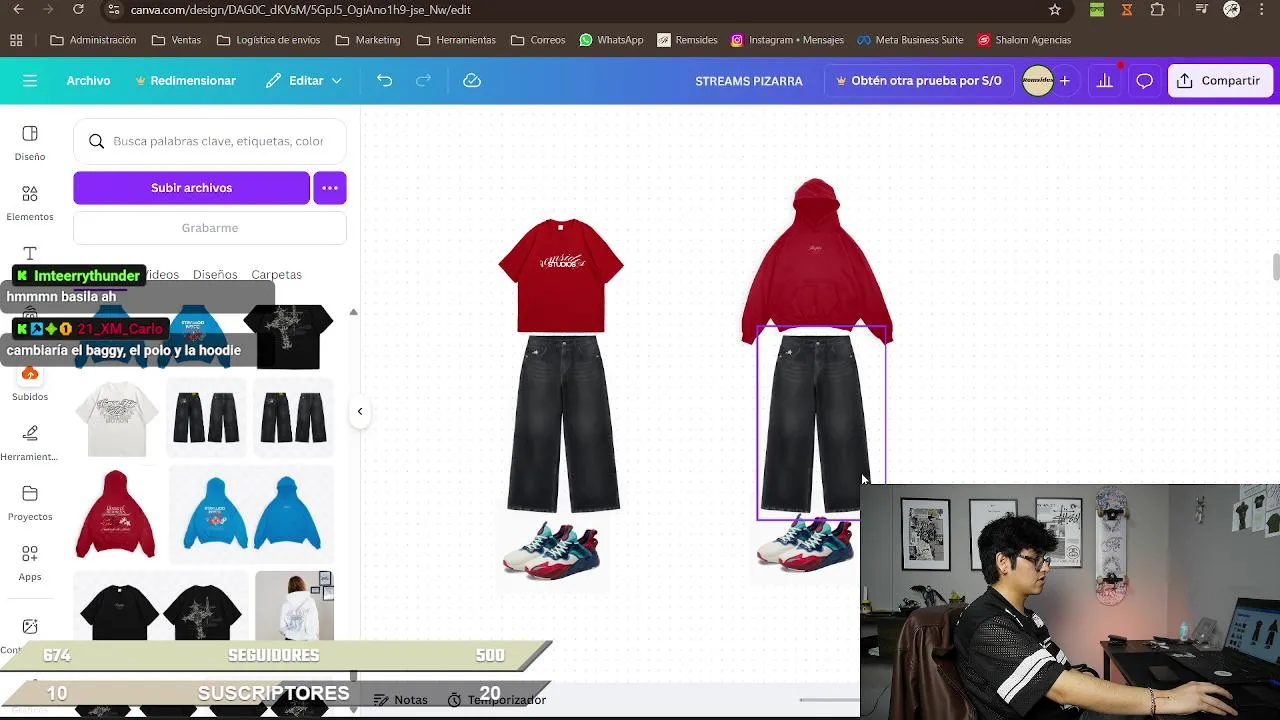
Task: Click Obtén otra prueba por S/0 button
Action: [x=918, y=81]
